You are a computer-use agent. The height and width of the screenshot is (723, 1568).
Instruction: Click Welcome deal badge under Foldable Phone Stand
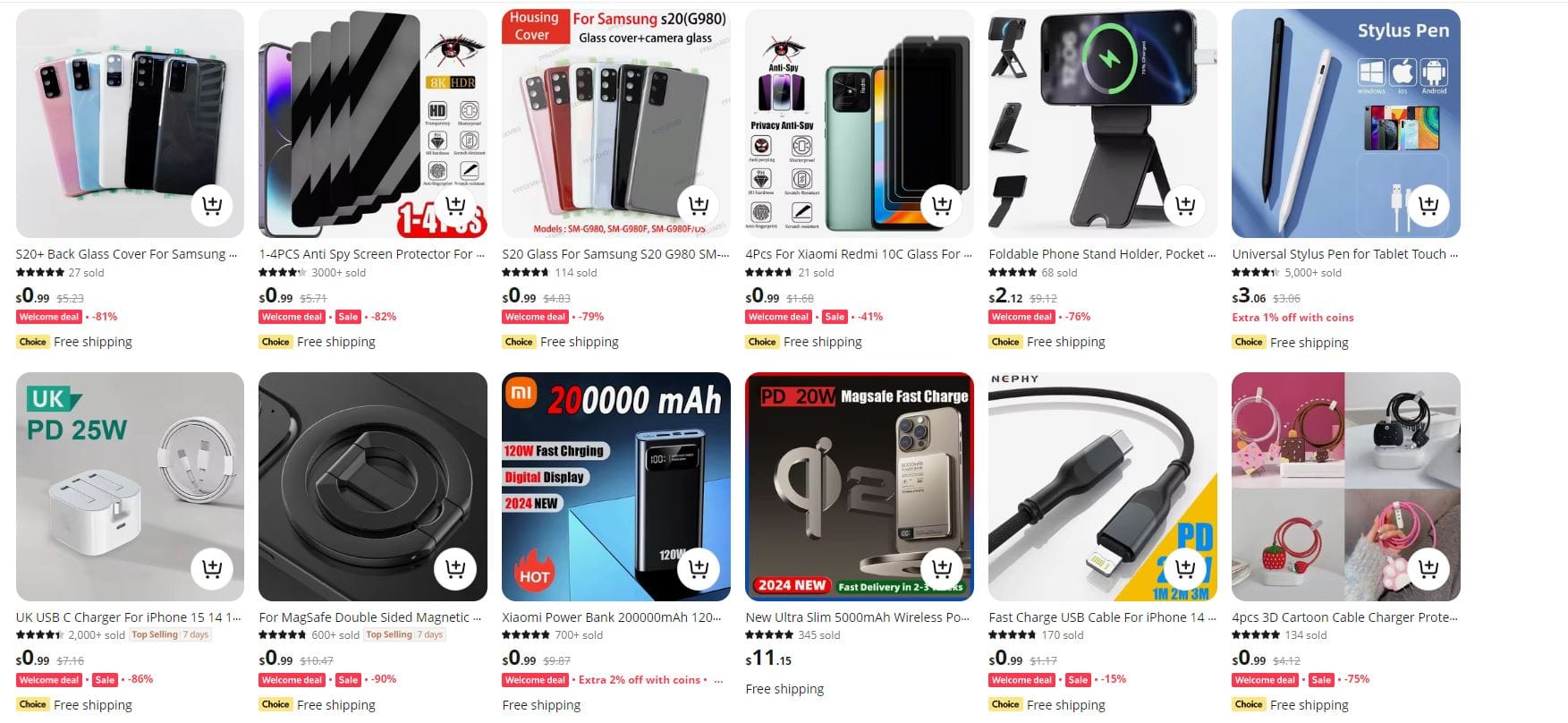1022,317
